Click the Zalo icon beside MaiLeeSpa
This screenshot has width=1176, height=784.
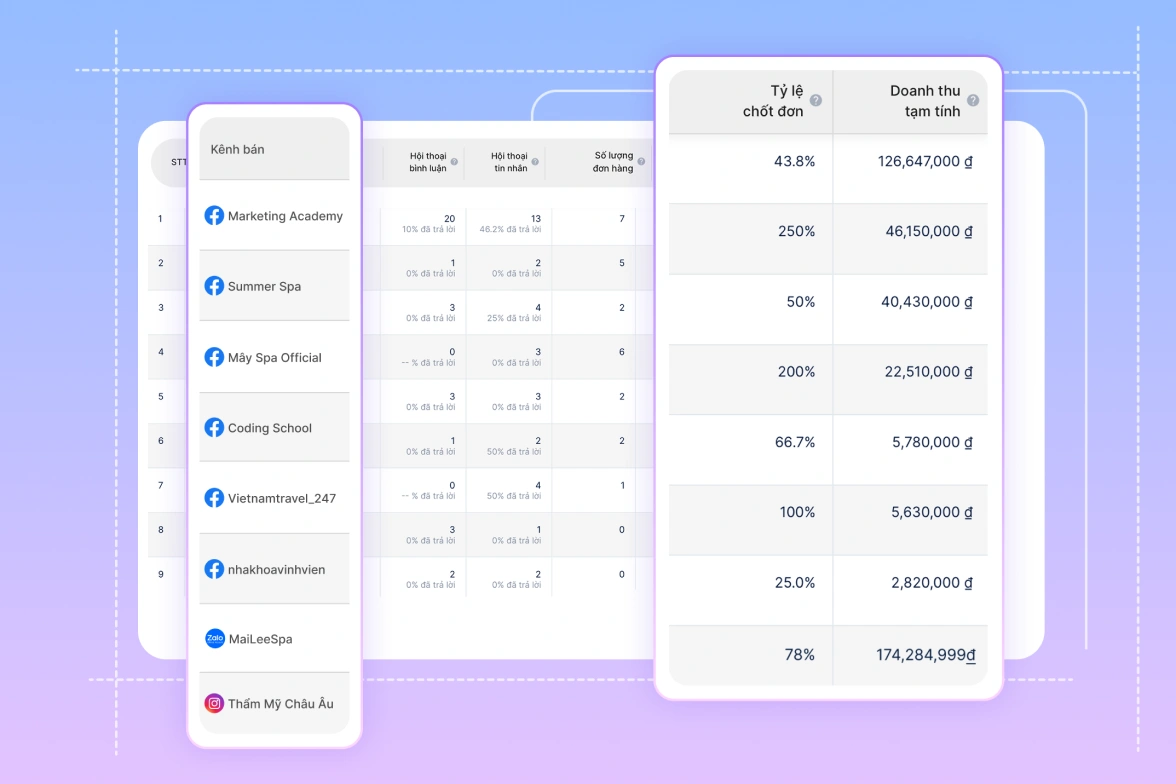(x=214, y=639)
